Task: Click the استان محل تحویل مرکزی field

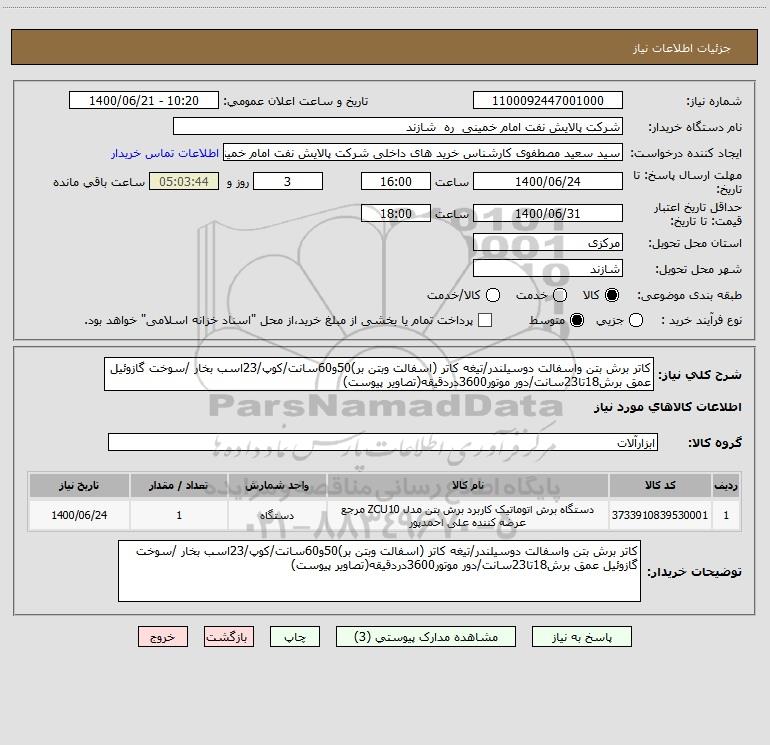Action: (548, 243)
